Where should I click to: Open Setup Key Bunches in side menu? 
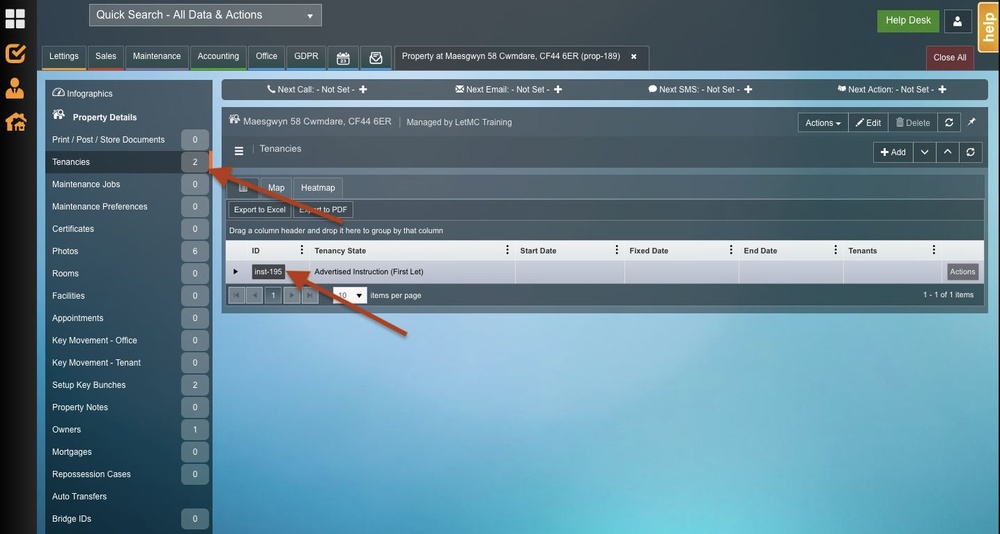130,385
